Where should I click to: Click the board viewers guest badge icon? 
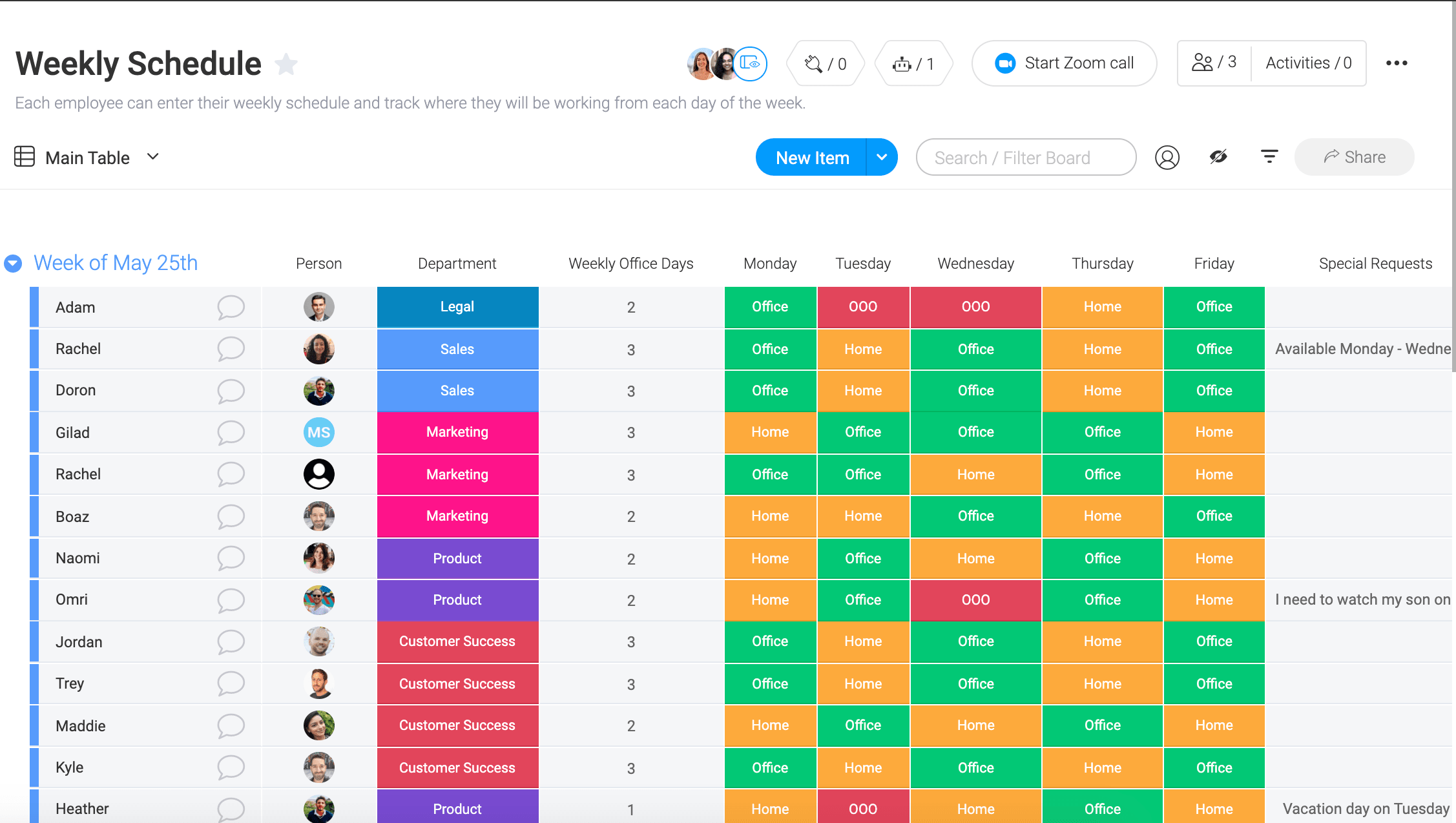point(750,63)
